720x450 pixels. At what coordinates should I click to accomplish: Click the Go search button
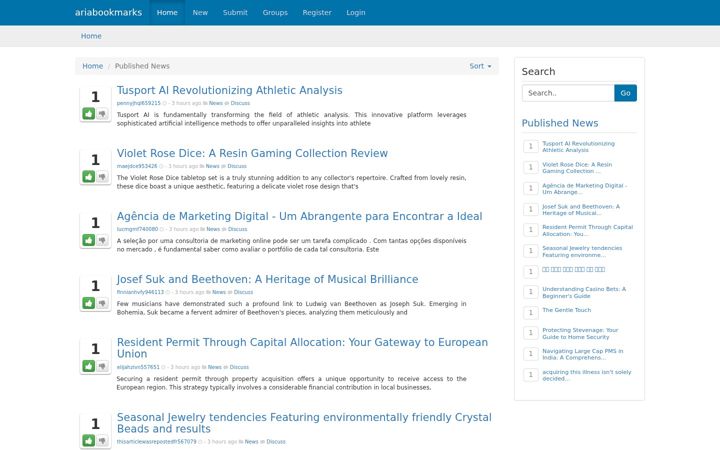tap(625, 93)
